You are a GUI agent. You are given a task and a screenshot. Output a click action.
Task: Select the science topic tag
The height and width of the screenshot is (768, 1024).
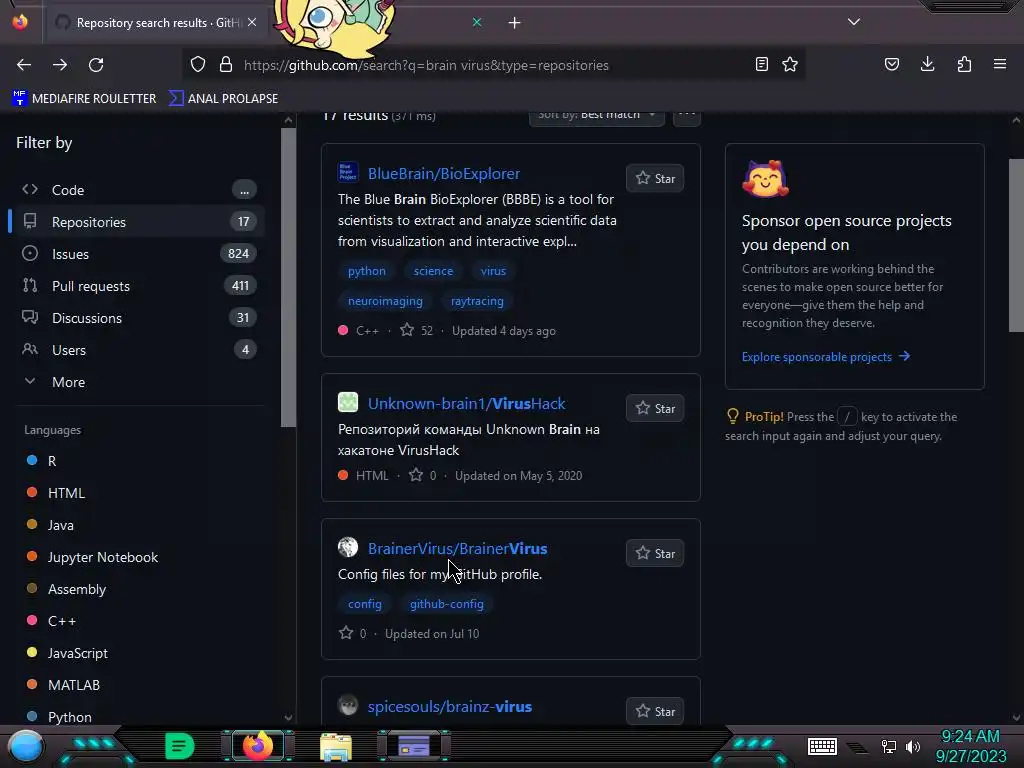tap(433, 271)
